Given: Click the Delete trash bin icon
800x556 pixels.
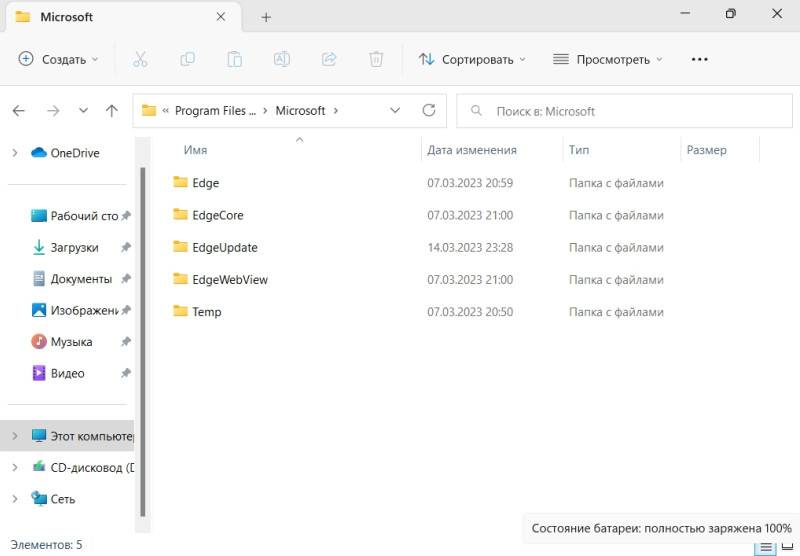Looking at the screenshot, I should pyautogui.click(x=376, y=59).
